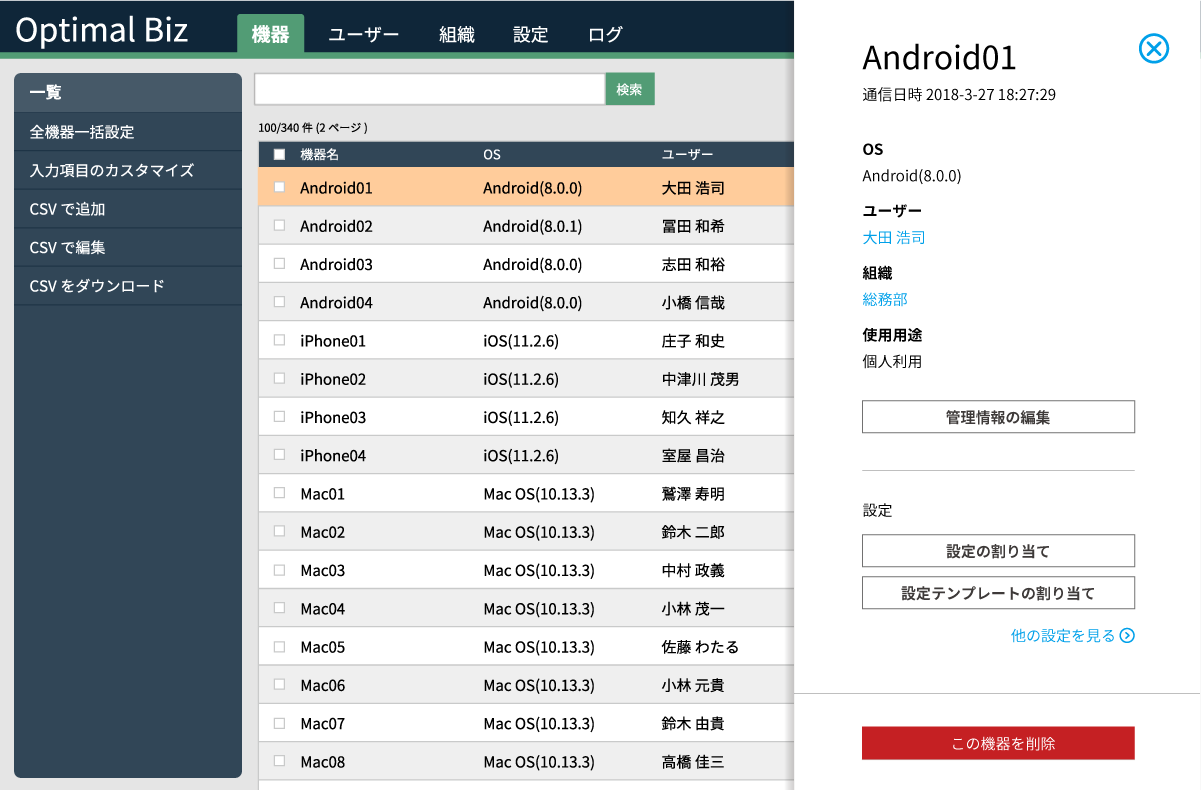Open the 総務部 organization link
The height and width of the screenshot is (793, 1203).
click(x=885, y=300)
